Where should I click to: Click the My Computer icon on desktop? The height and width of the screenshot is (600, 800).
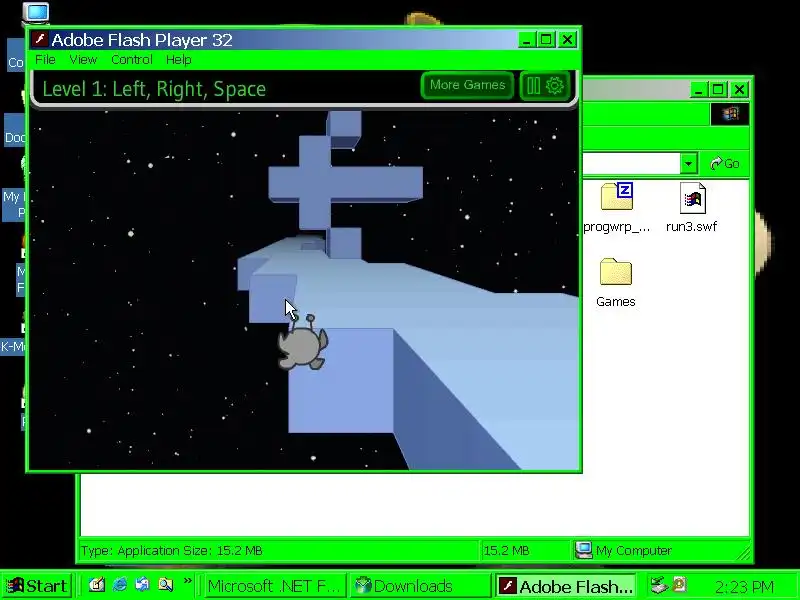[36, 13]
